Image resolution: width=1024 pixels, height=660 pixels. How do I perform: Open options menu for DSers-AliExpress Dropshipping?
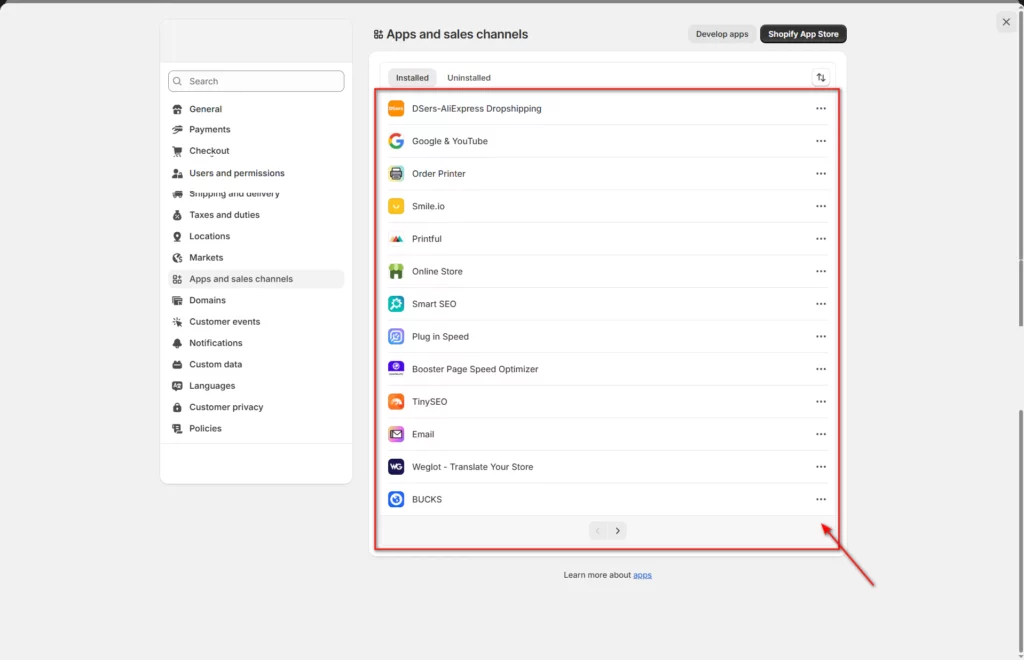point(821,108)
